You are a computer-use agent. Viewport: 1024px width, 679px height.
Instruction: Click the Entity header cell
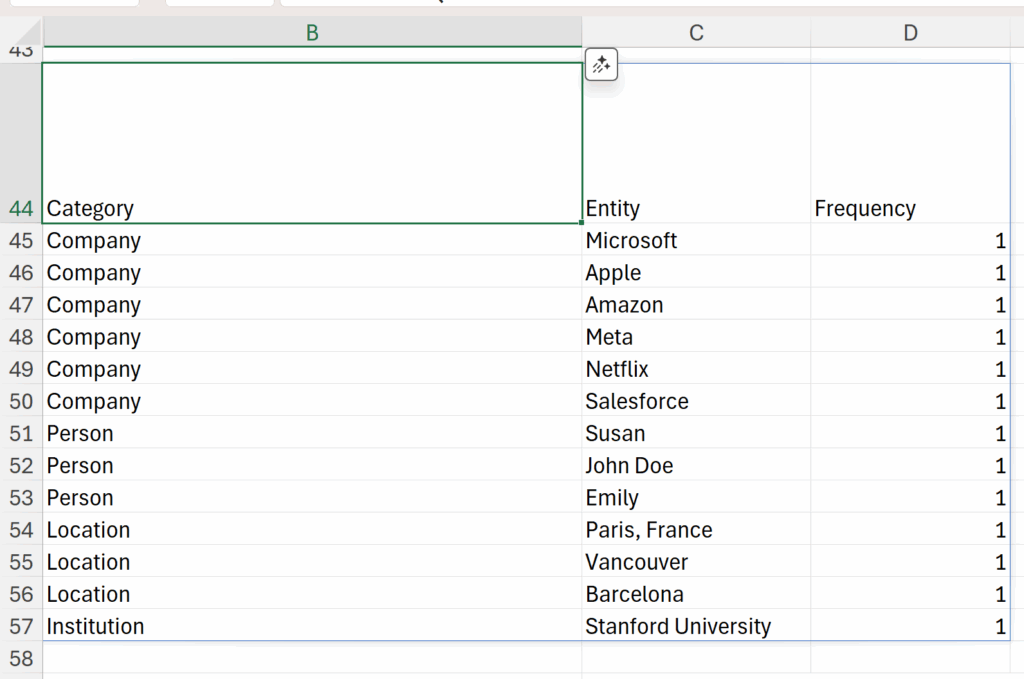(696, 208)
